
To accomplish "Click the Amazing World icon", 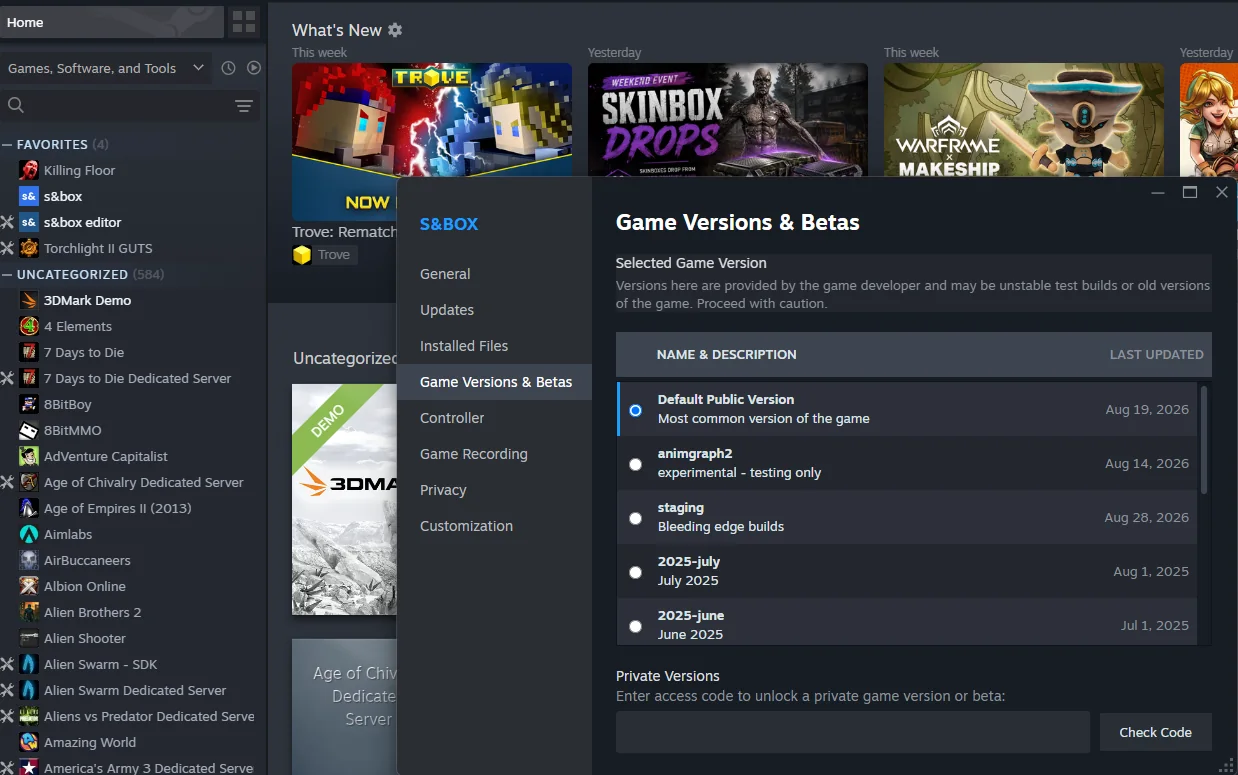I will (x=29, y=742).
